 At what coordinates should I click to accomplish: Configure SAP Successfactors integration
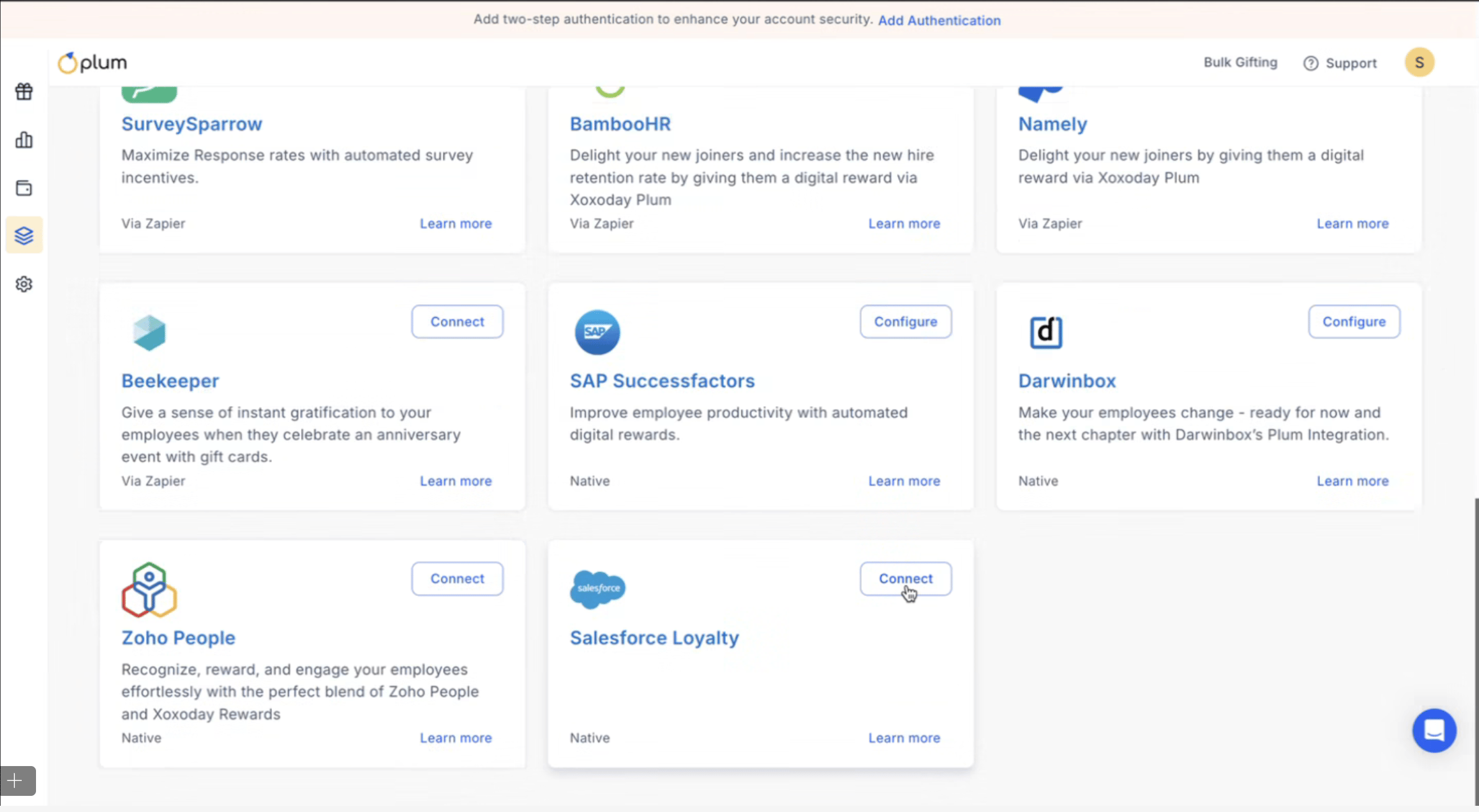(x=906, y=322)
